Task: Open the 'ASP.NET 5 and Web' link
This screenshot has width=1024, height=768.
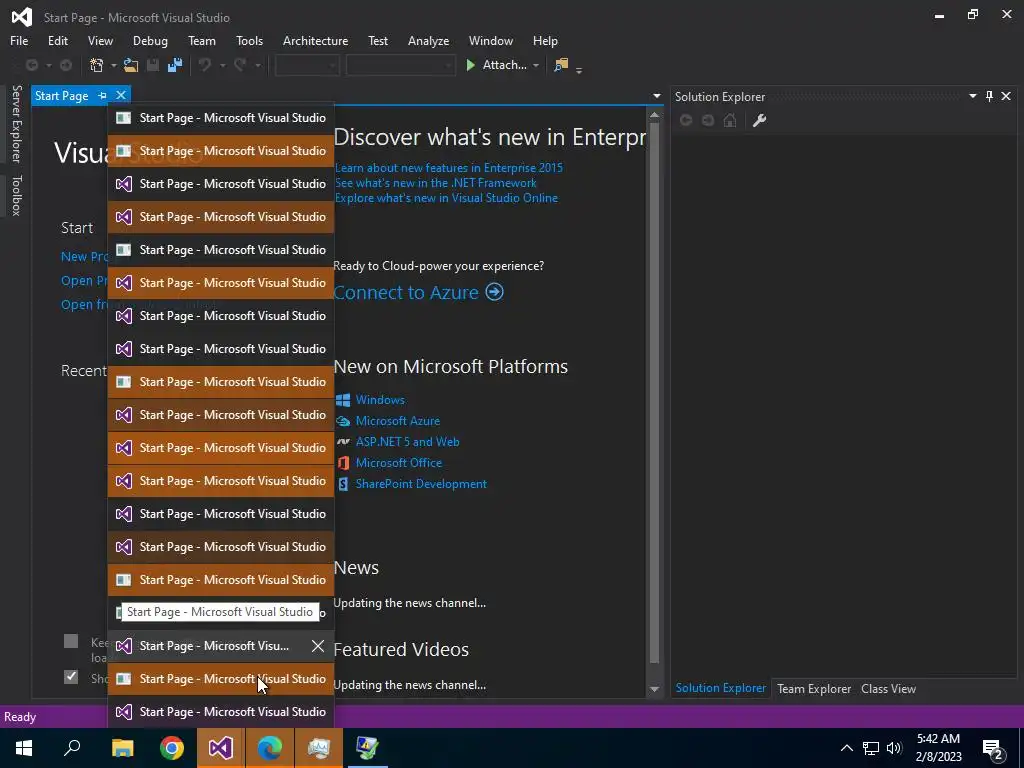Action: coord(408,441)
